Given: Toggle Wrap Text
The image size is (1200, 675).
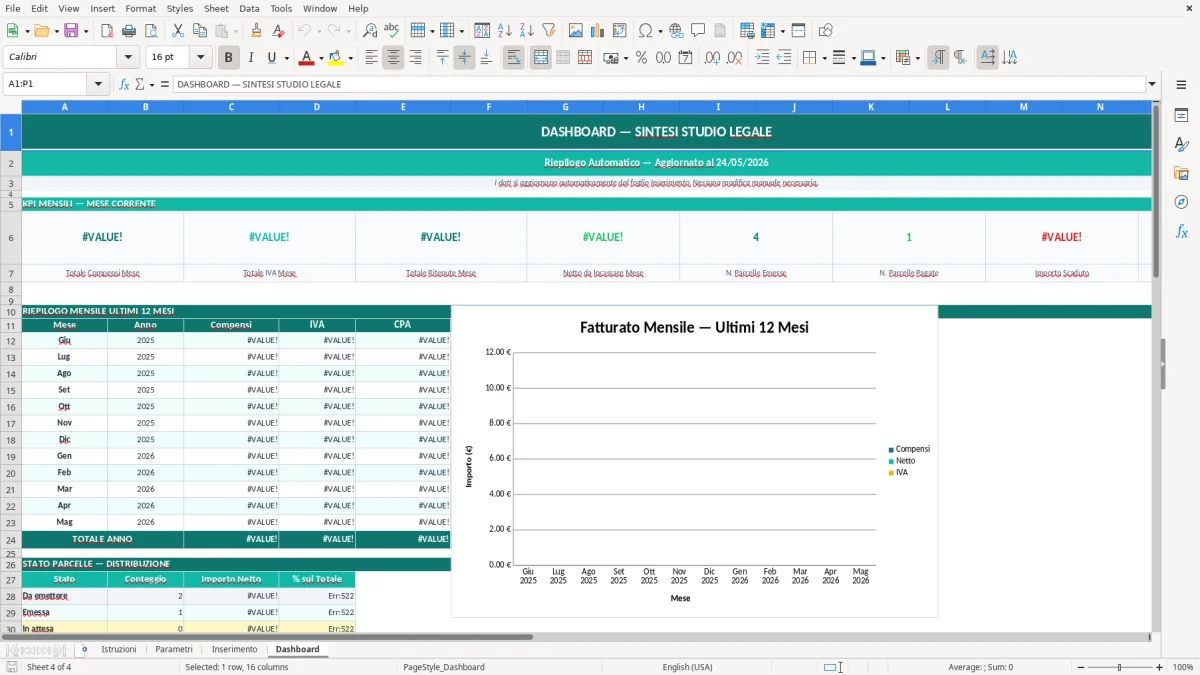Looking at the screenshot, I should (x=513, y=58).
